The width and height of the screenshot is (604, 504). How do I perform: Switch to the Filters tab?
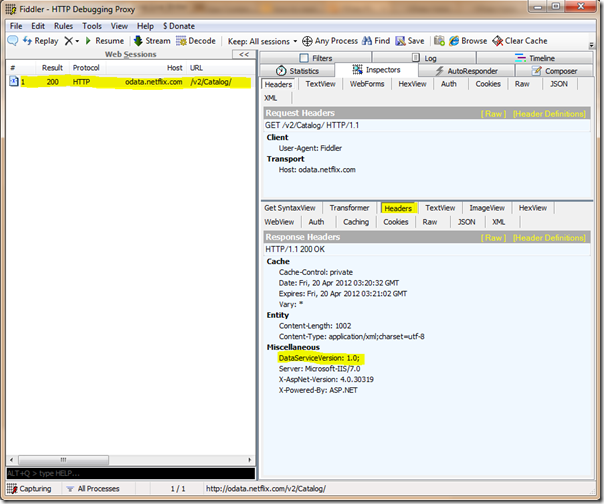point(316,58)
